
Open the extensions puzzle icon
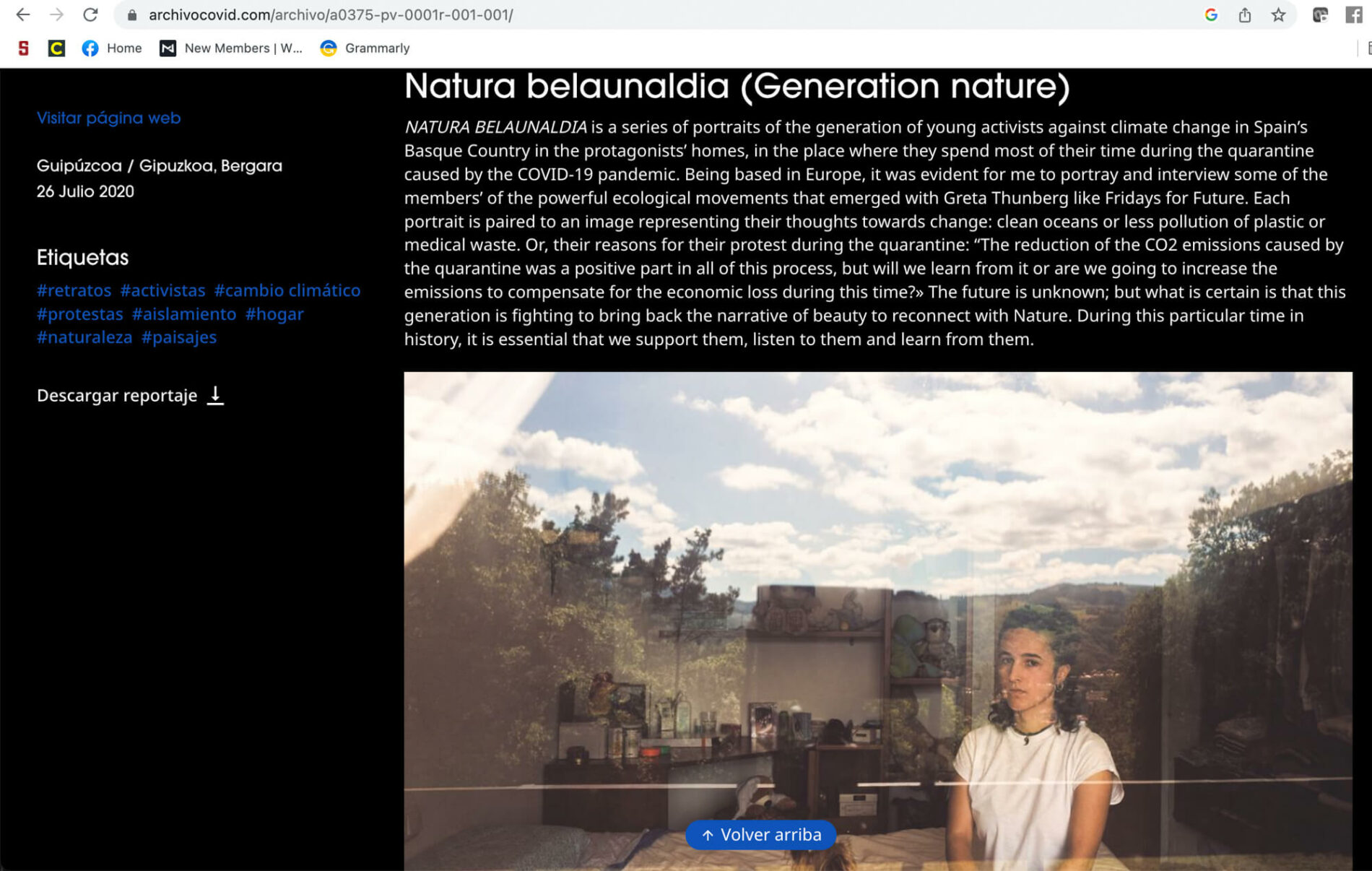coord(1320,14)
